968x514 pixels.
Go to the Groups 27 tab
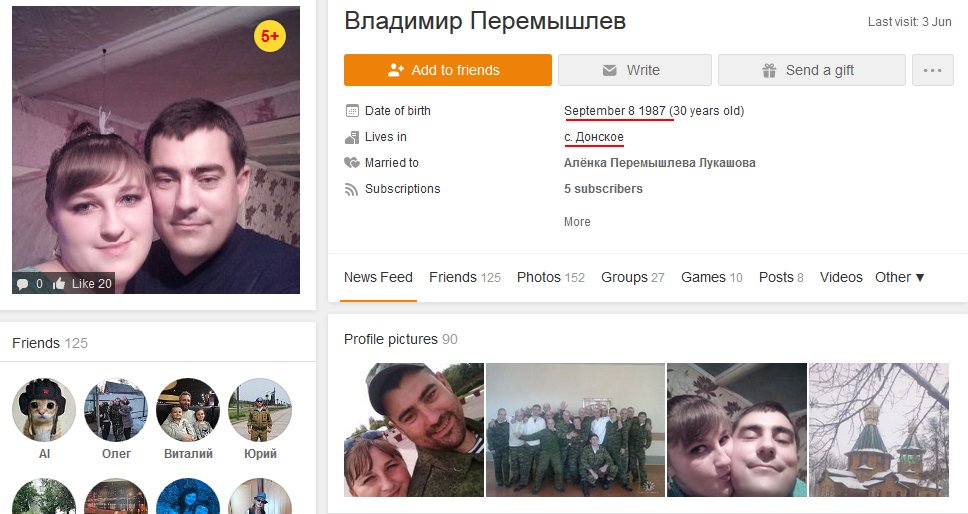point(633,278)
